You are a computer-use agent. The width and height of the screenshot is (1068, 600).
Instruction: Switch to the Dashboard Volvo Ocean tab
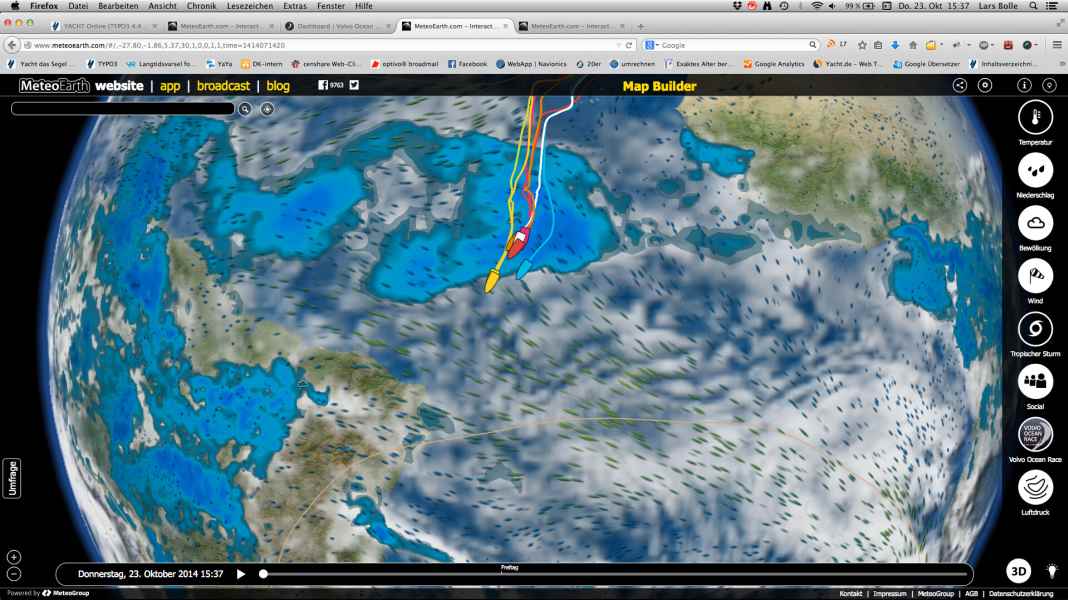(336, 26)
